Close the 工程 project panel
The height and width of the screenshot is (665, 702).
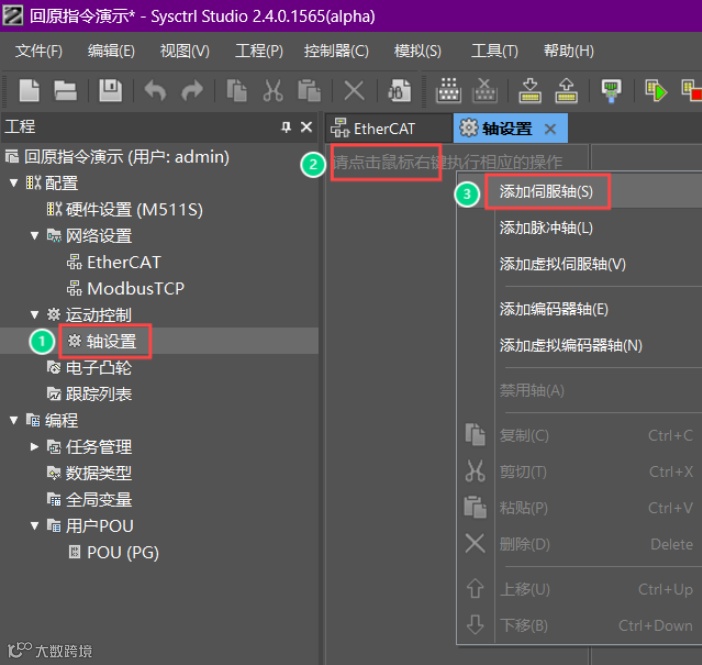point(306,127)
